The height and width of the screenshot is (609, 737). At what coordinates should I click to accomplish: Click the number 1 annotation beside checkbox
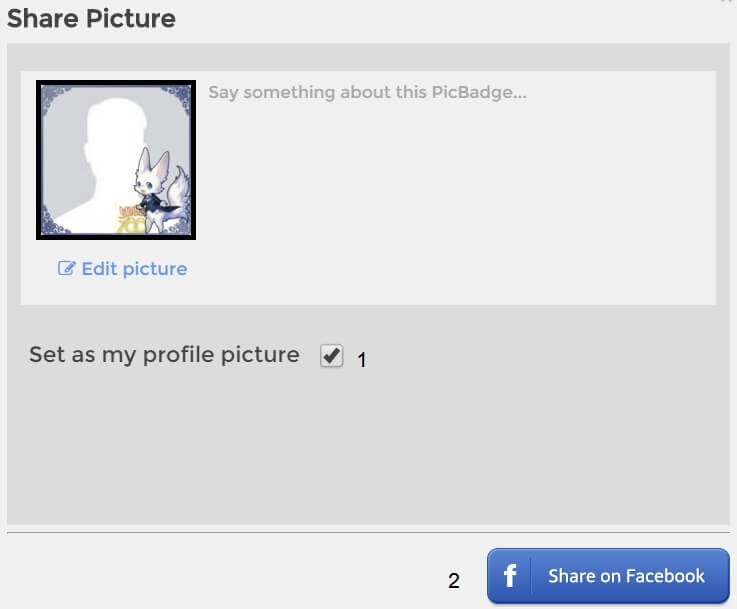tap(361, 360)
